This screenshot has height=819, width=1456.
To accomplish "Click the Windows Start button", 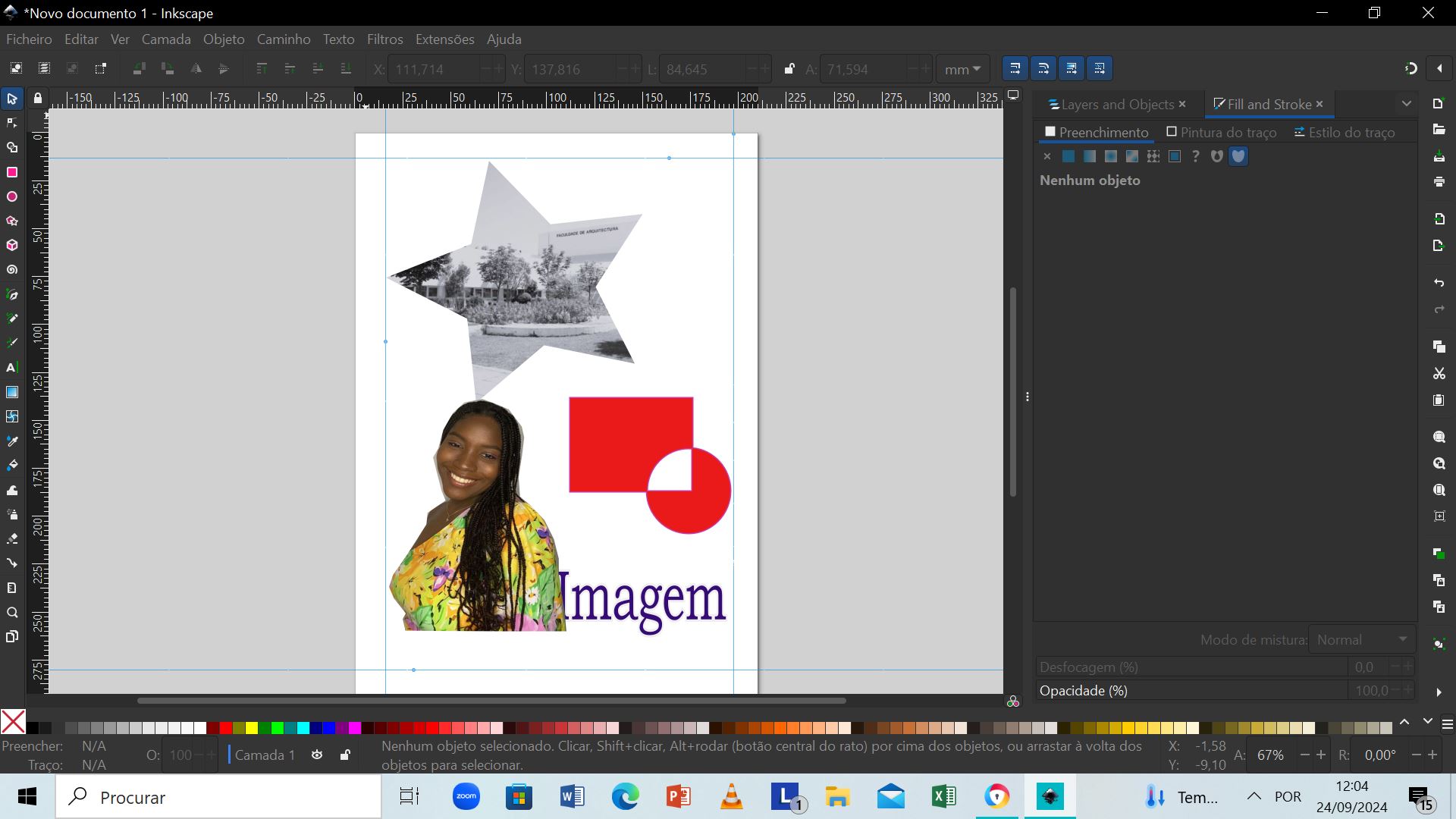I will click(27, 797).
